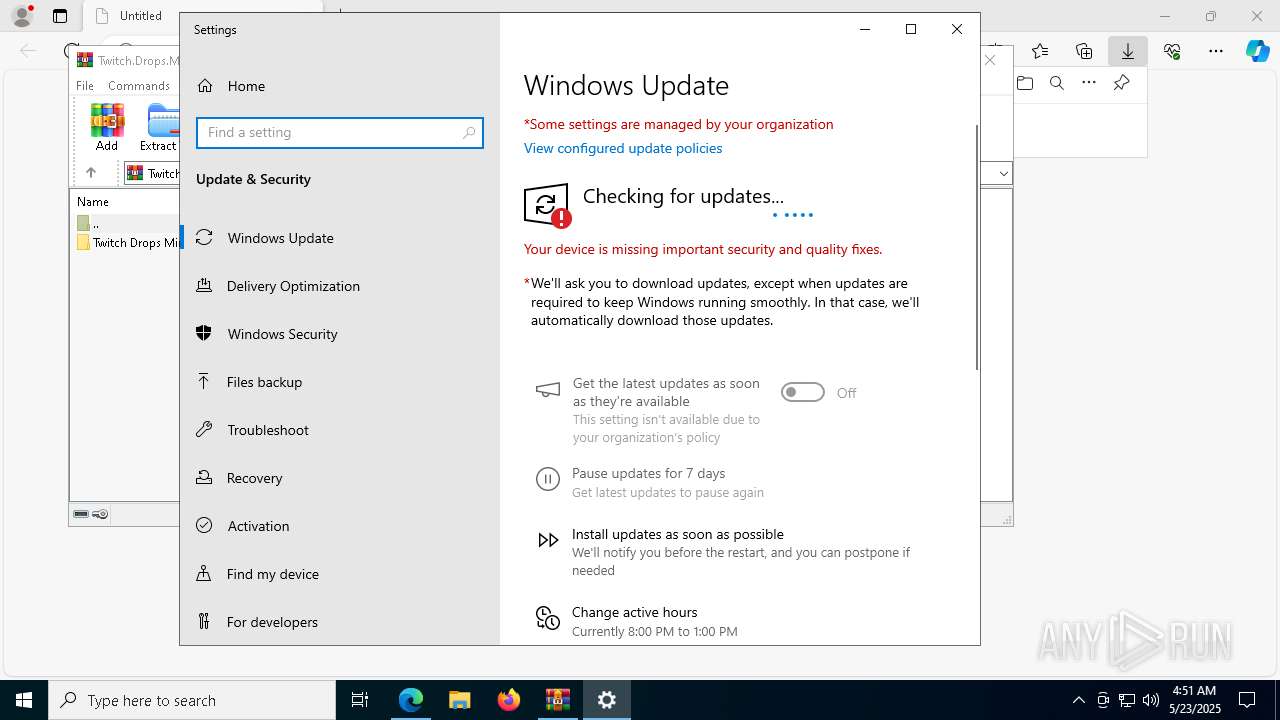Open the WinRAR Commands menu

point(139,86)
